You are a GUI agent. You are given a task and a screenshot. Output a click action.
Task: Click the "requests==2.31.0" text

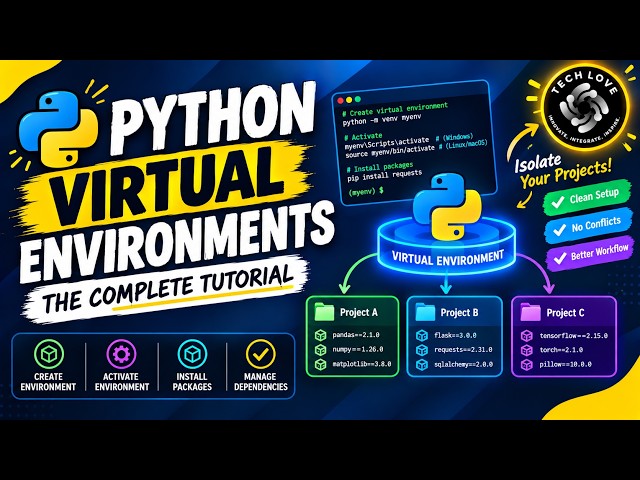point(463,350)
